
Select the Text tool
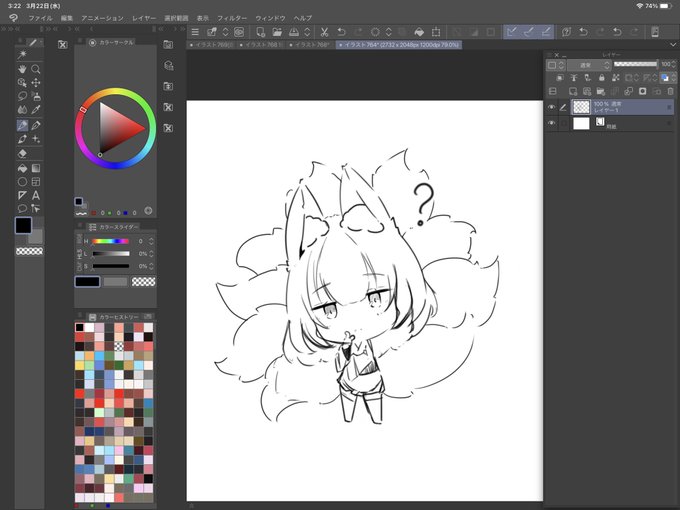click(36, 195)
